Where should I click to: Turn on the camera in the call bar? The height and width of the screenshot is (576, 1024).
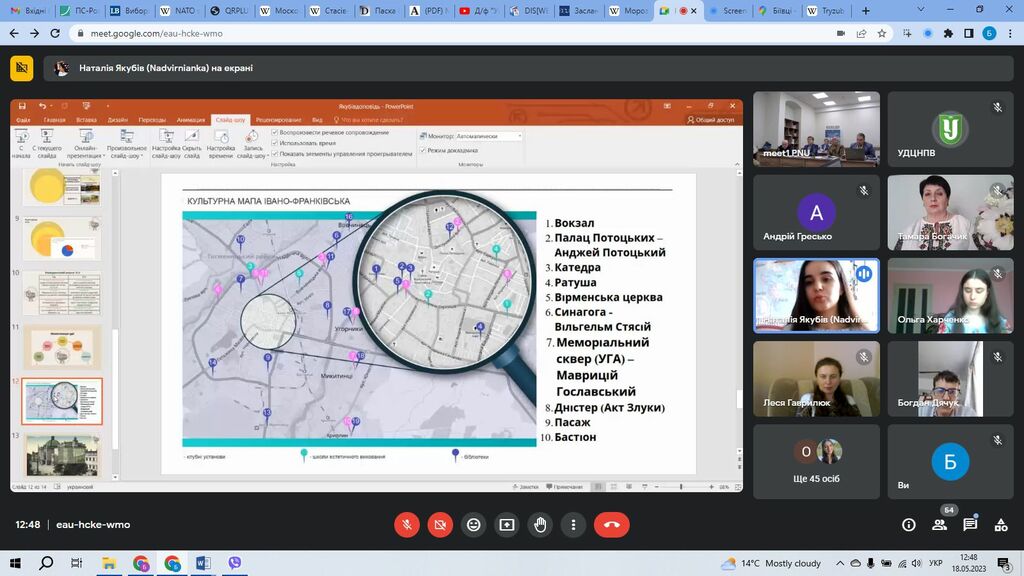point(439,524)
